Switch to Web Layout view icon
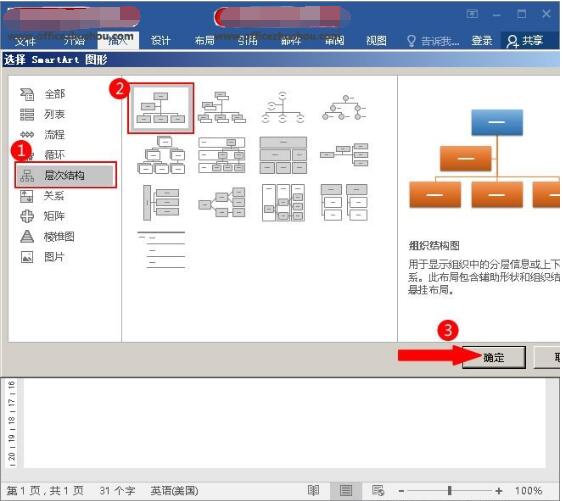The image size is (563, 501). 378,490
